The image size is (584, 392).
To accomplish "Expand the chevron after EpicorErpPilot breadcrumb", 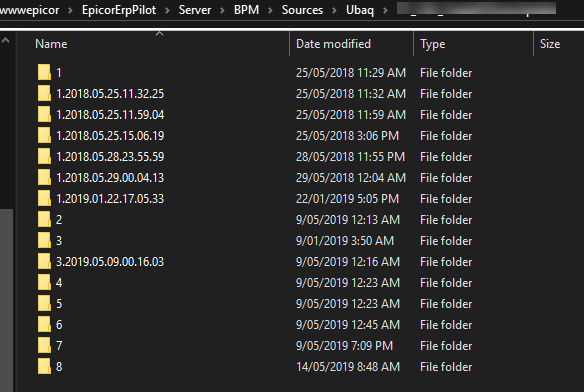I will coord(167,10).
